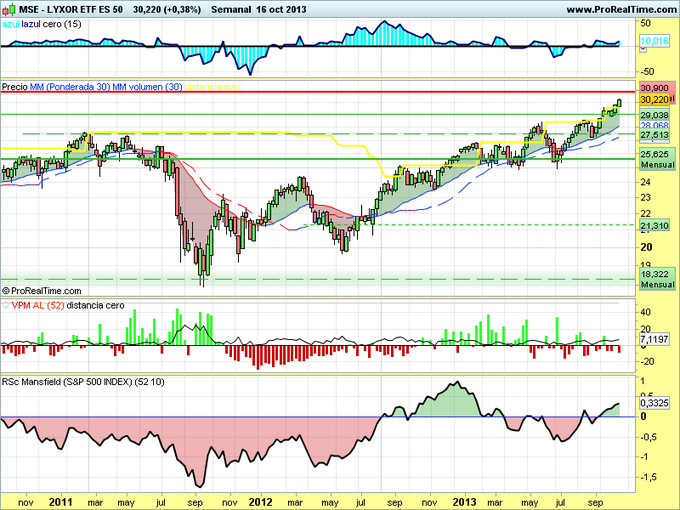Click the 0,3325 RSc Mansfield value tag
The image size is (680, 510).
[x=653, y=402]
